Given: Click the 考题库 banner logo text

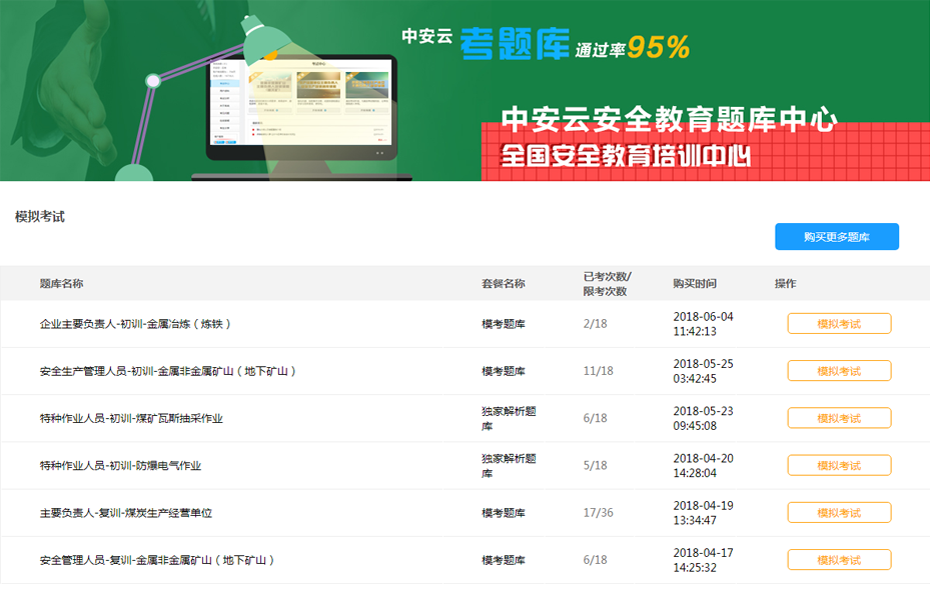Looking at the screenshot, I should tap(514, 43).
